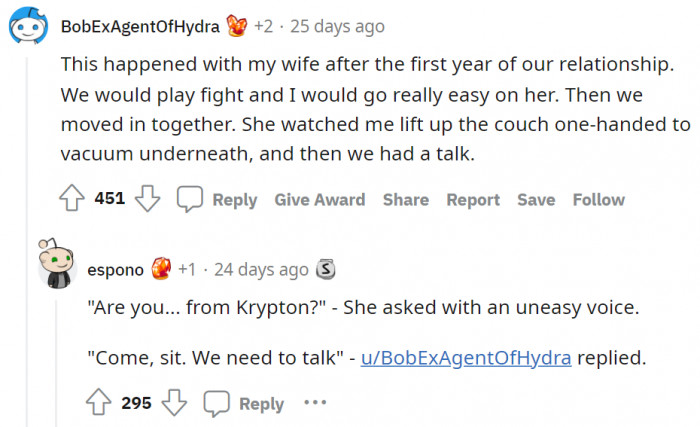Click the award badge beside BobExAgentOfHydra
700x427 pixels.
click(x=238, y=27)
